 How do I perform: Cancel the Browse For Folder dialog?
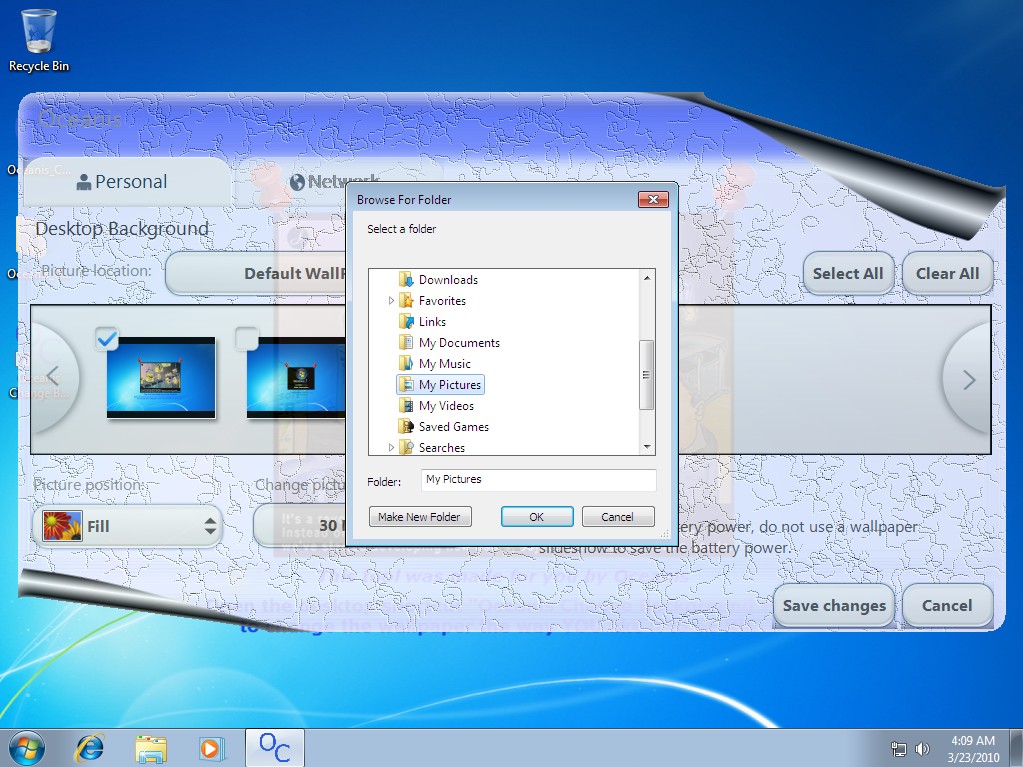point(617,517)
